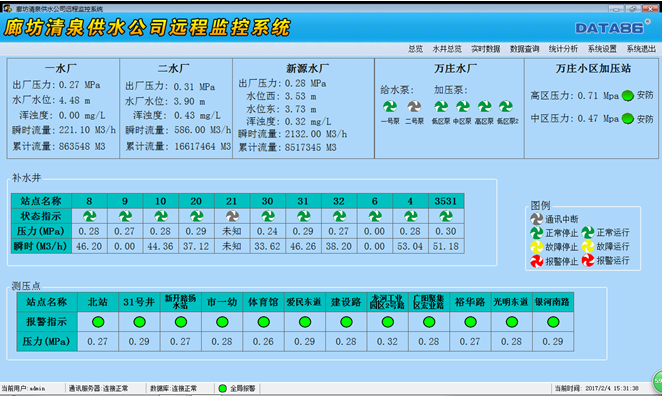Click the 高区压力 安防 green indicator
The height and width of the screenshot is (397, 662).
(x=627, y=96)
